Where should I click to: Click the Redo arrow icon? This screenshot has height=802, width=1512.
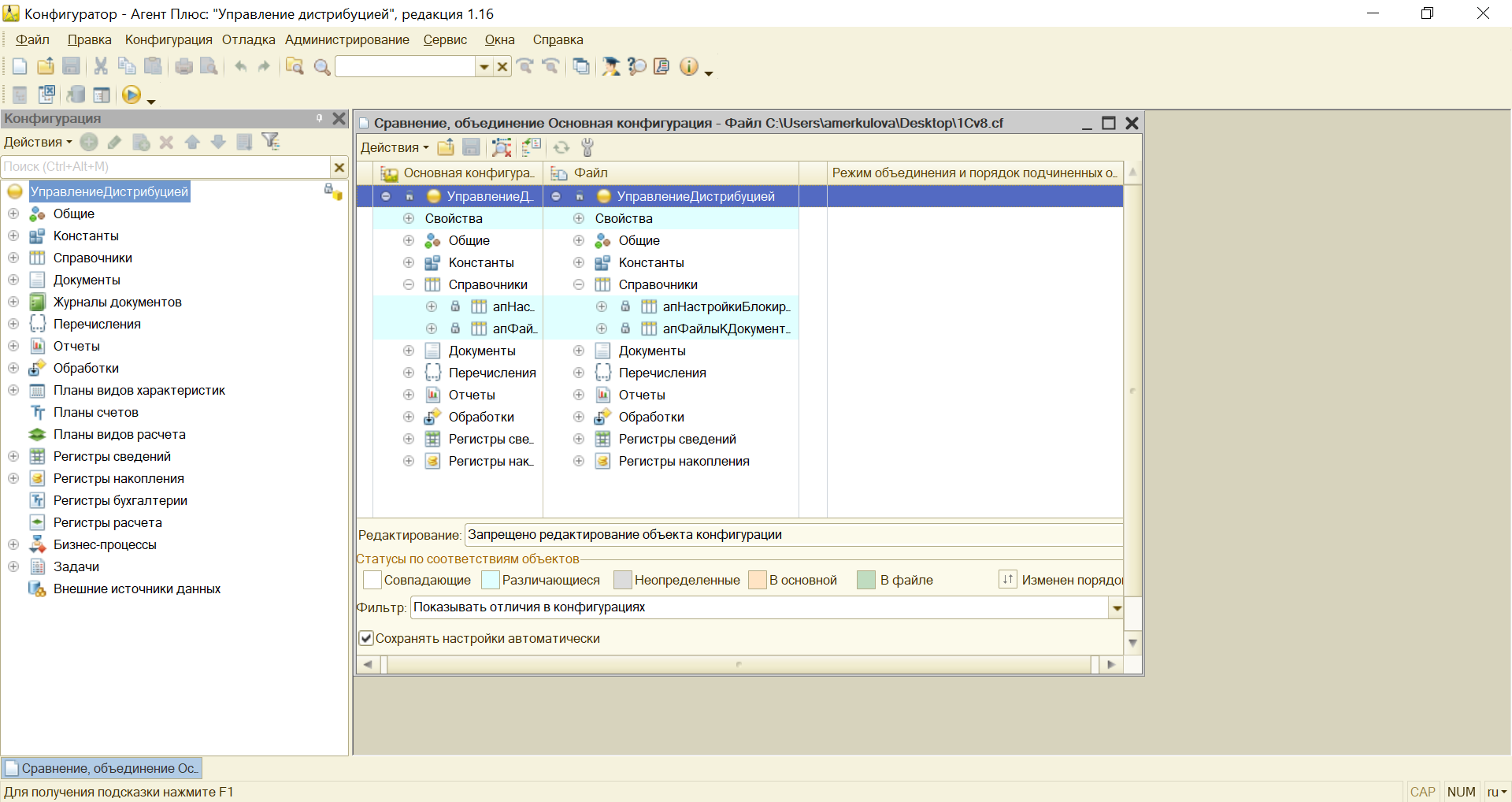(x=265, y=67)
